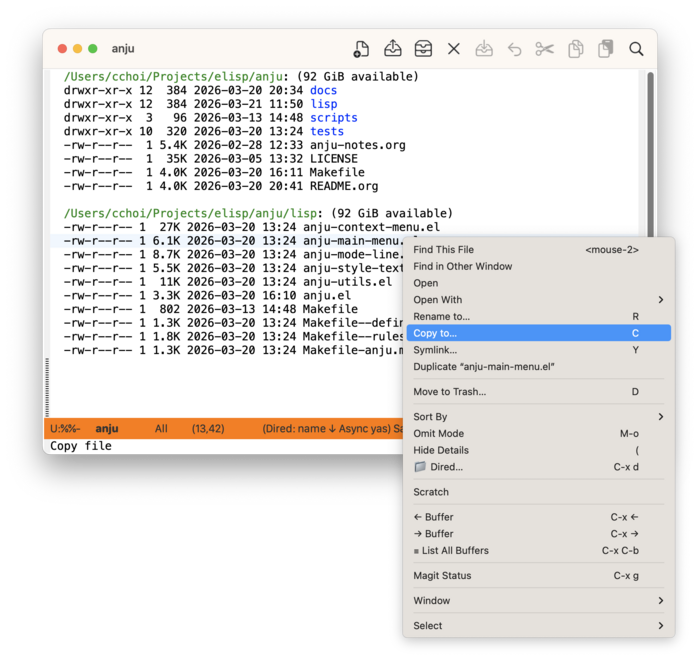Click the X kill-buffer toolbar icon
The width and height of the screenshot is (700, 658).
[454, 49]
